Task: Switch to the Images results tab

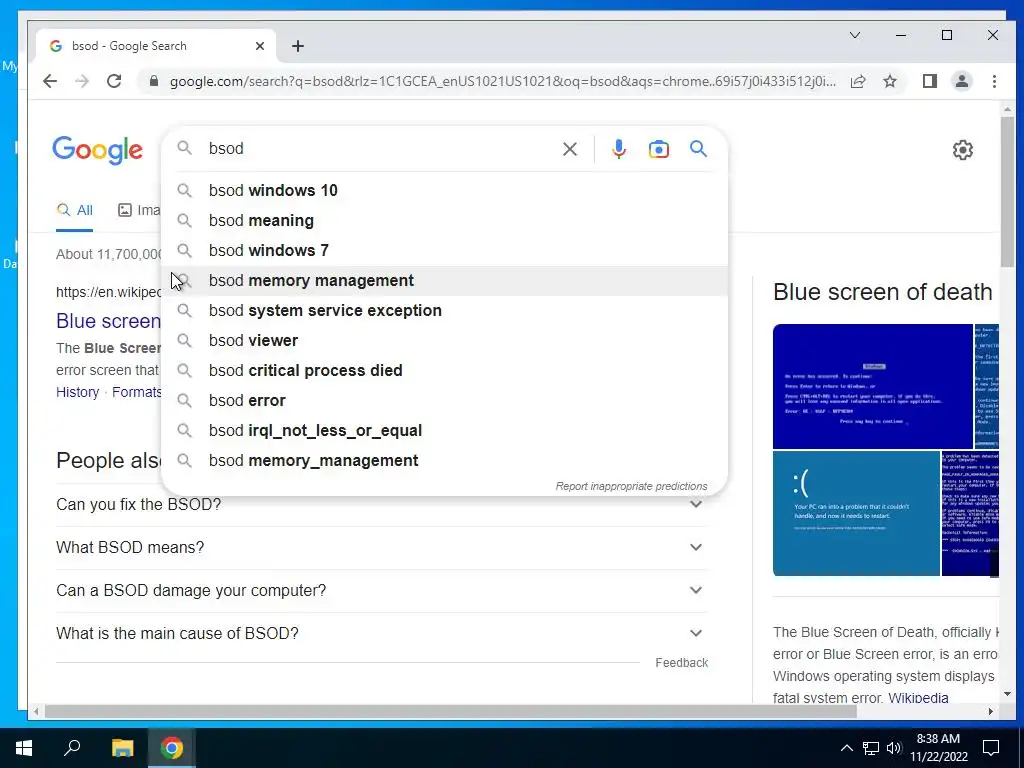Action: click(138, 210)
